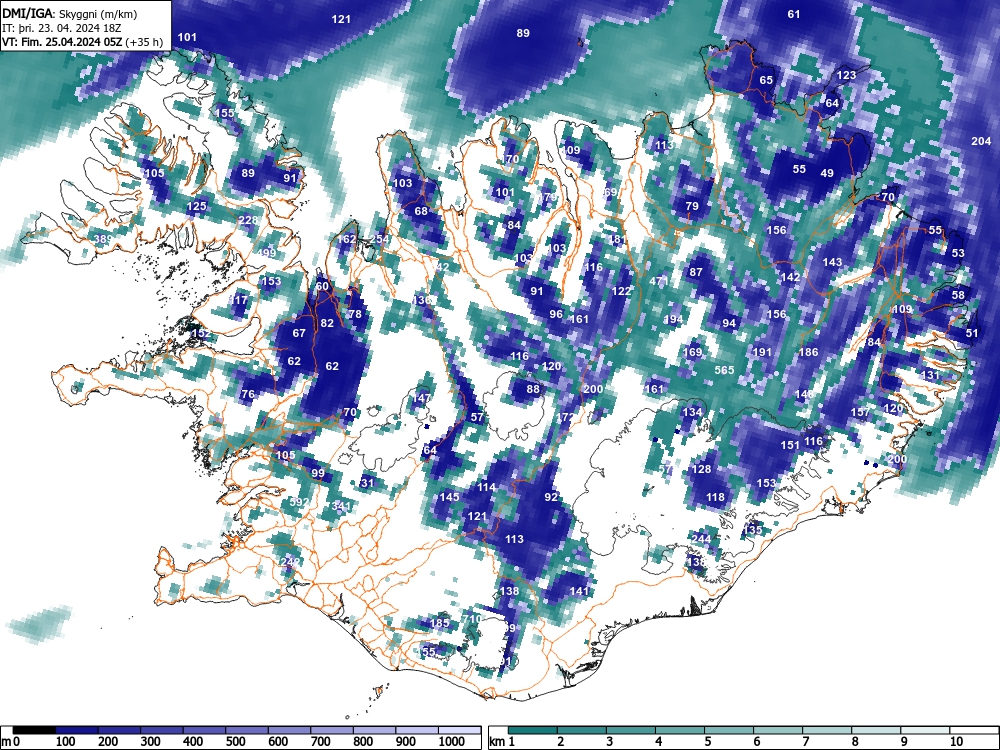
Task: Click the visibility value 125 on the map
Action: click(x=196, y=207)
